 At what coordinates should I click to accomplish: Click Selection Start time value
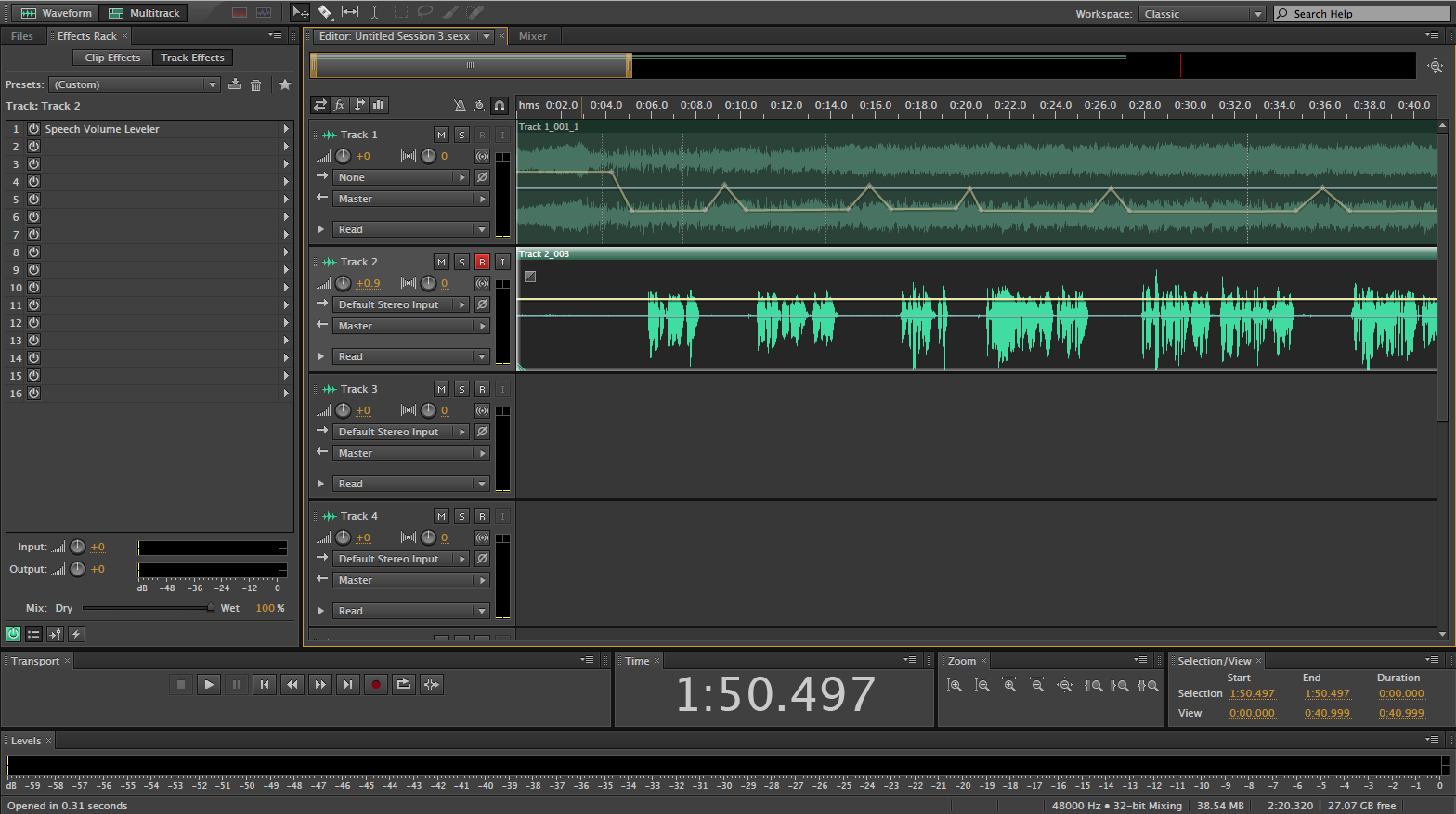[x=1252, y=693]
